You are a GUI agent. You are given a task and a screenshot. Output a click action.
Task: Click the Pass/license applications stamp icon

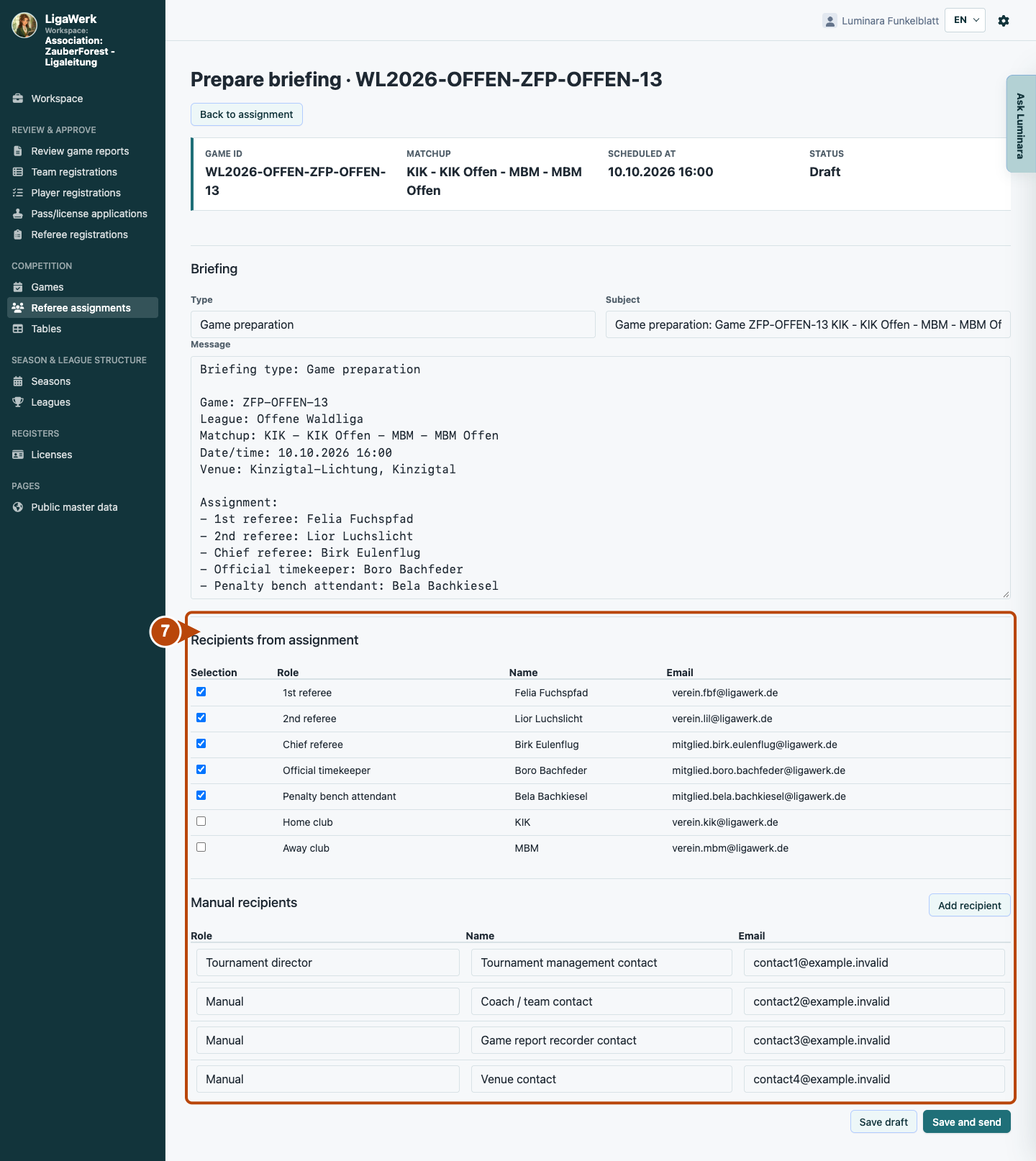[x=18, y=214]
